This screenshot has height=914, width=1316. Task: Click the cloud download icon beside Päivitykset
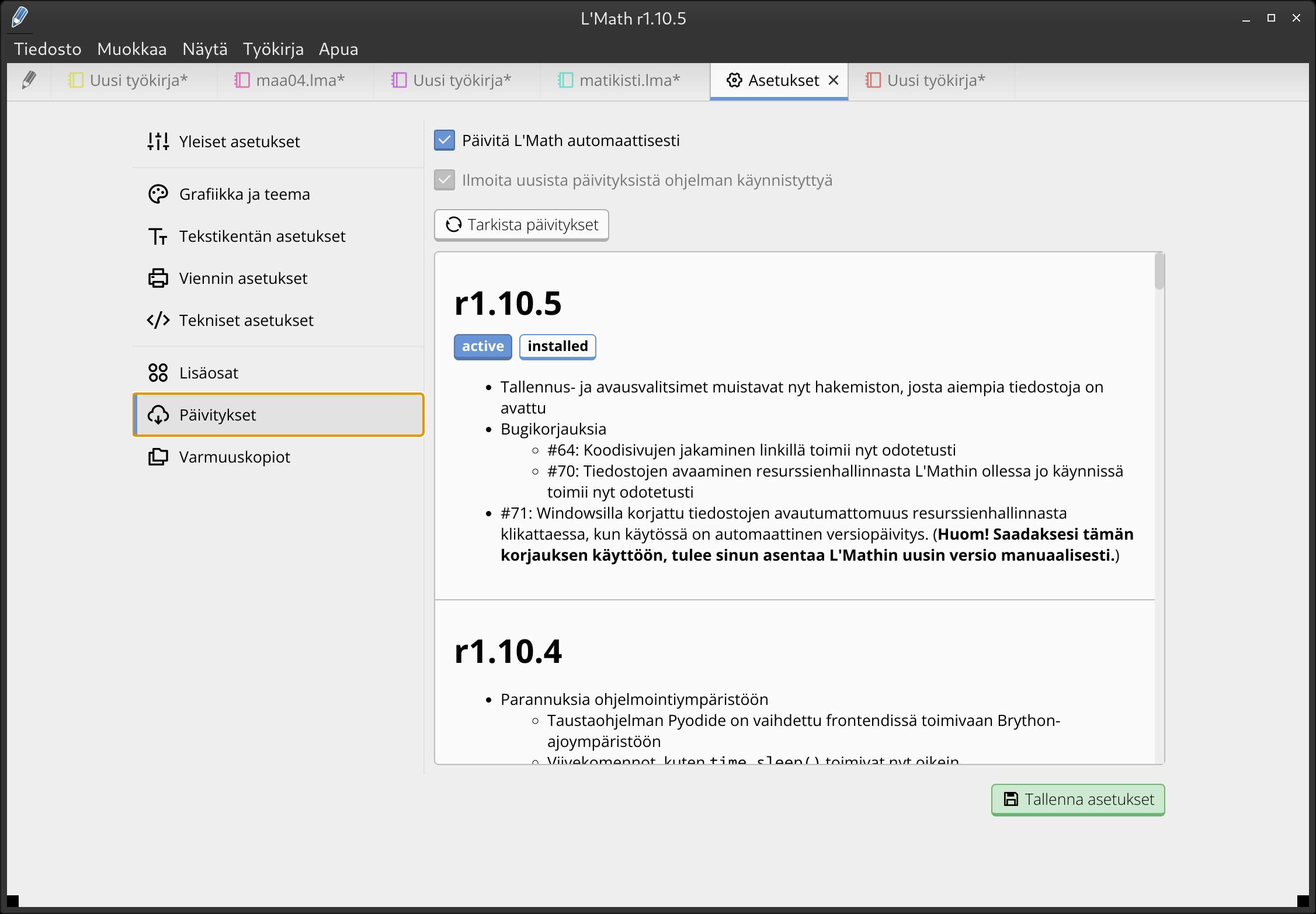coord(158,415)
